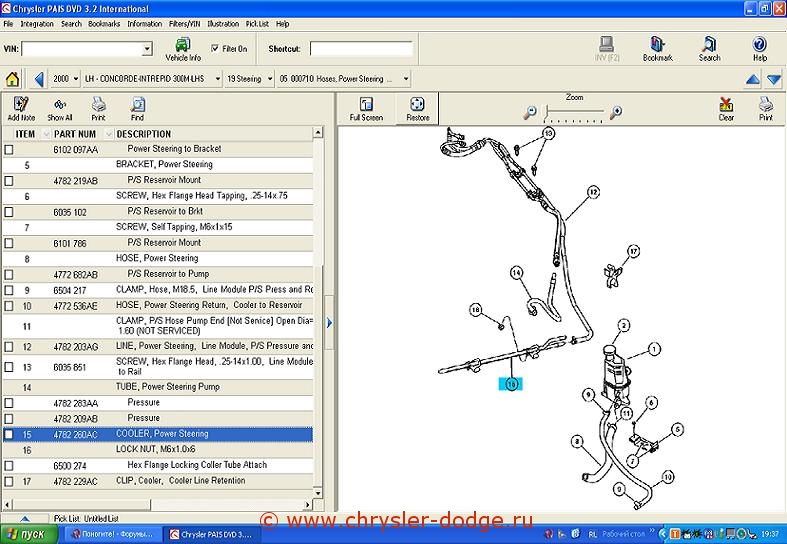Check the box for part 4782 219AB
This screenshot has height=544, width=787.
point(9,181)
